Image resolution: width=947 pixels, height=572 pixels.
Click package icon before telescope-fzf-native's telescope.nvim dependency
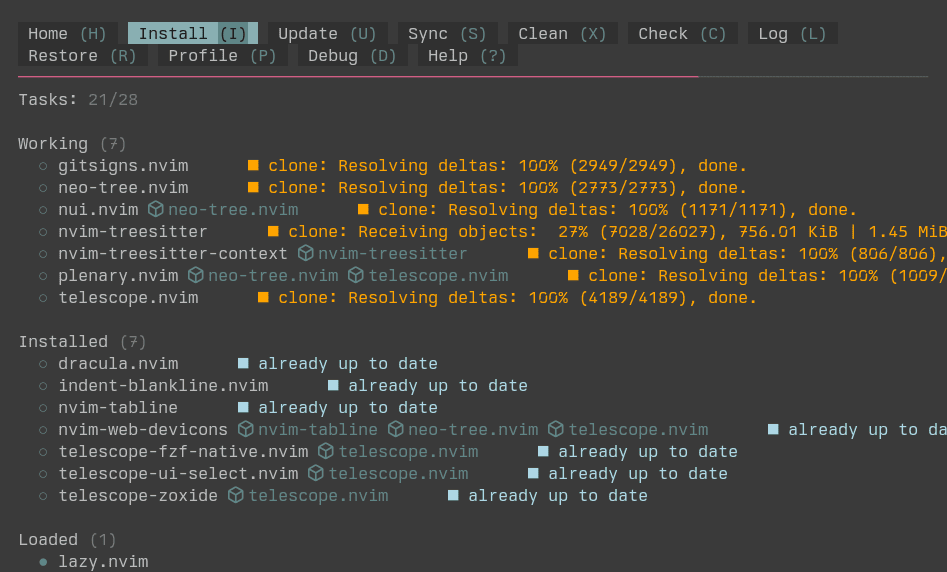pyautogui.click(x=325, y=452)
